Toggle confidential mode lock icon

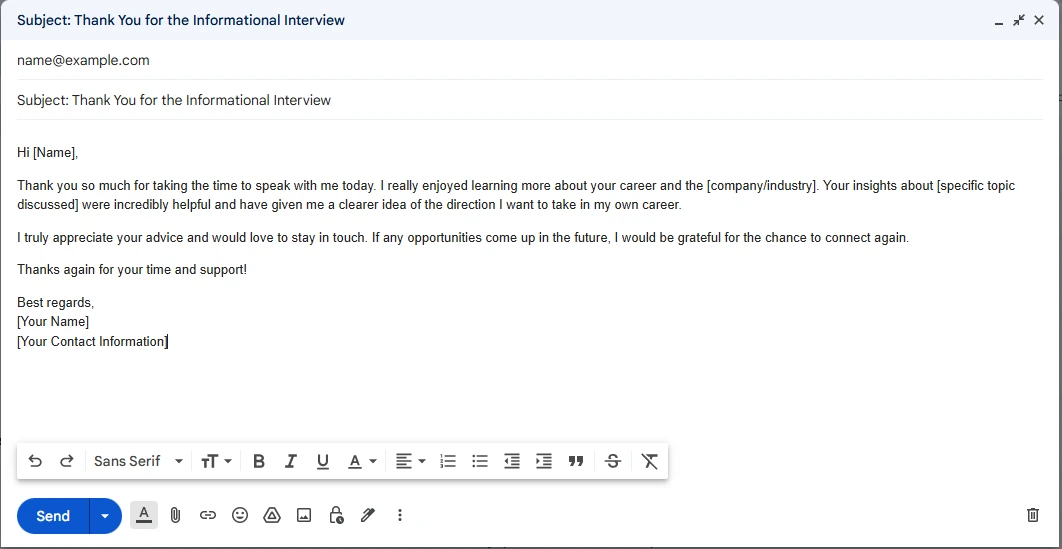coord(336,515)
